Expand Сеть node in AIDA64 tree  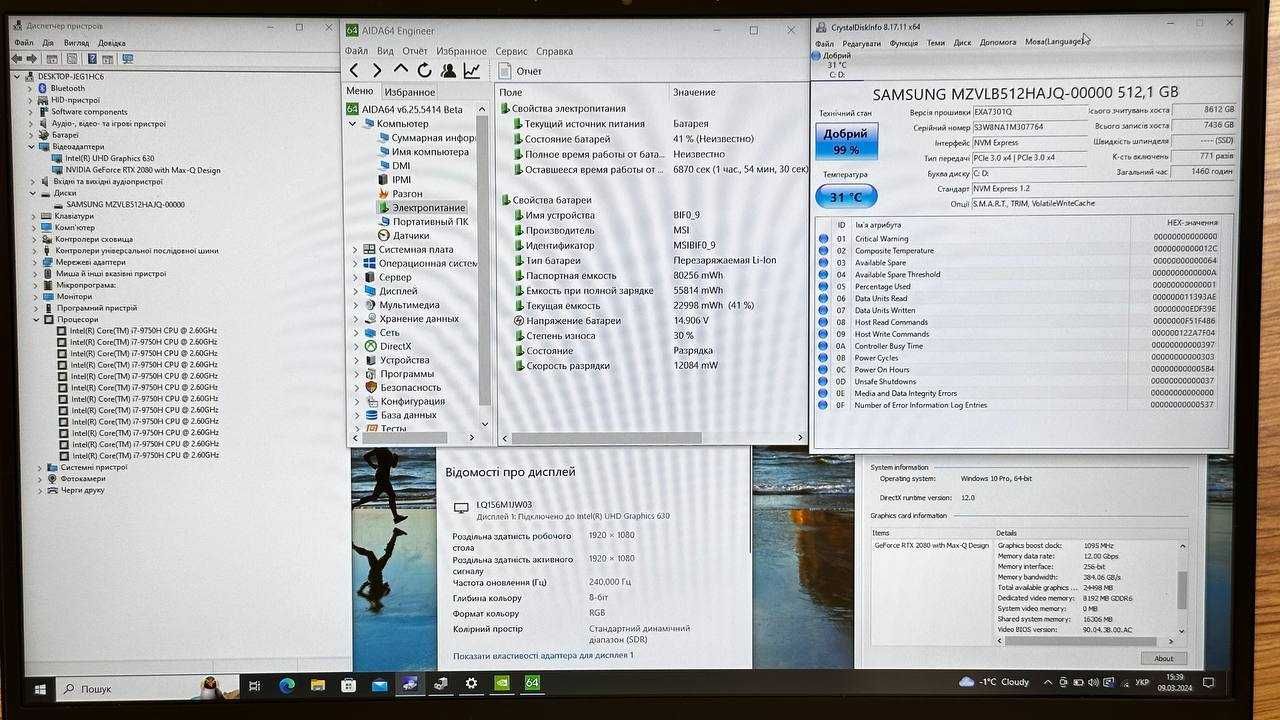(x=354, y=332)
